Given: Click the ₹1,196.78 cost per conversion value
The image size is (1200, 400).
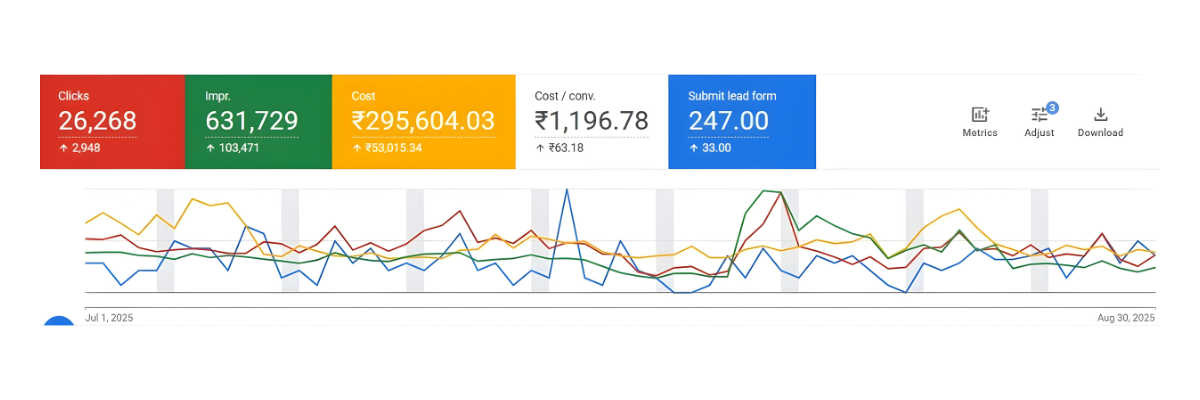Looking at the screenshot, I should coord(591,121).
